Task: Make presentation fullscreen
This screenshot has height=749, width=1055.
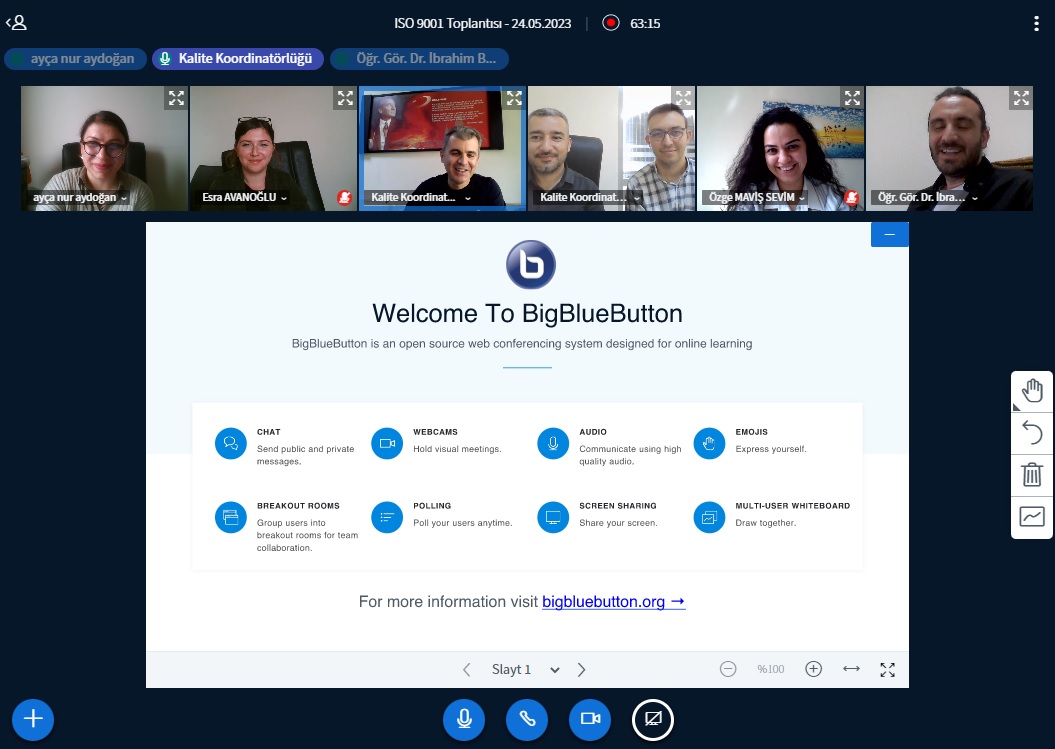Action: (x=887, y=670)
